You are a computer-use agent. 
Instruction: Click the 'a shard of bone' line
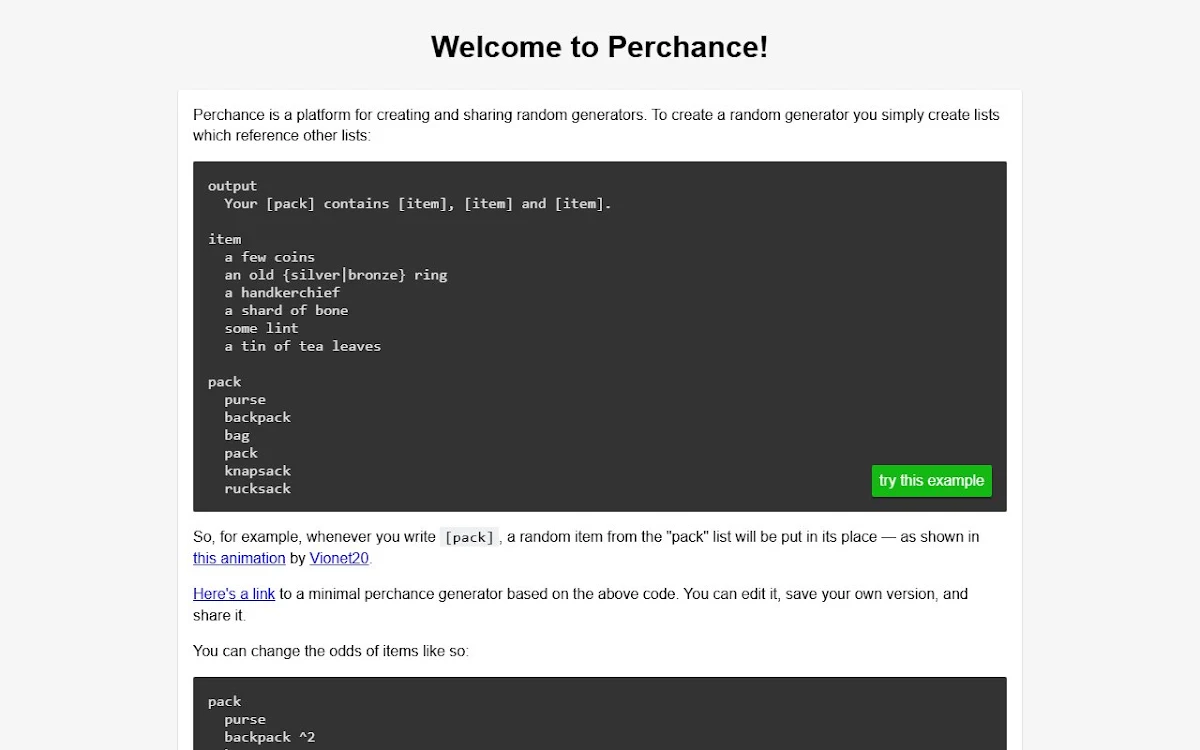286,311
